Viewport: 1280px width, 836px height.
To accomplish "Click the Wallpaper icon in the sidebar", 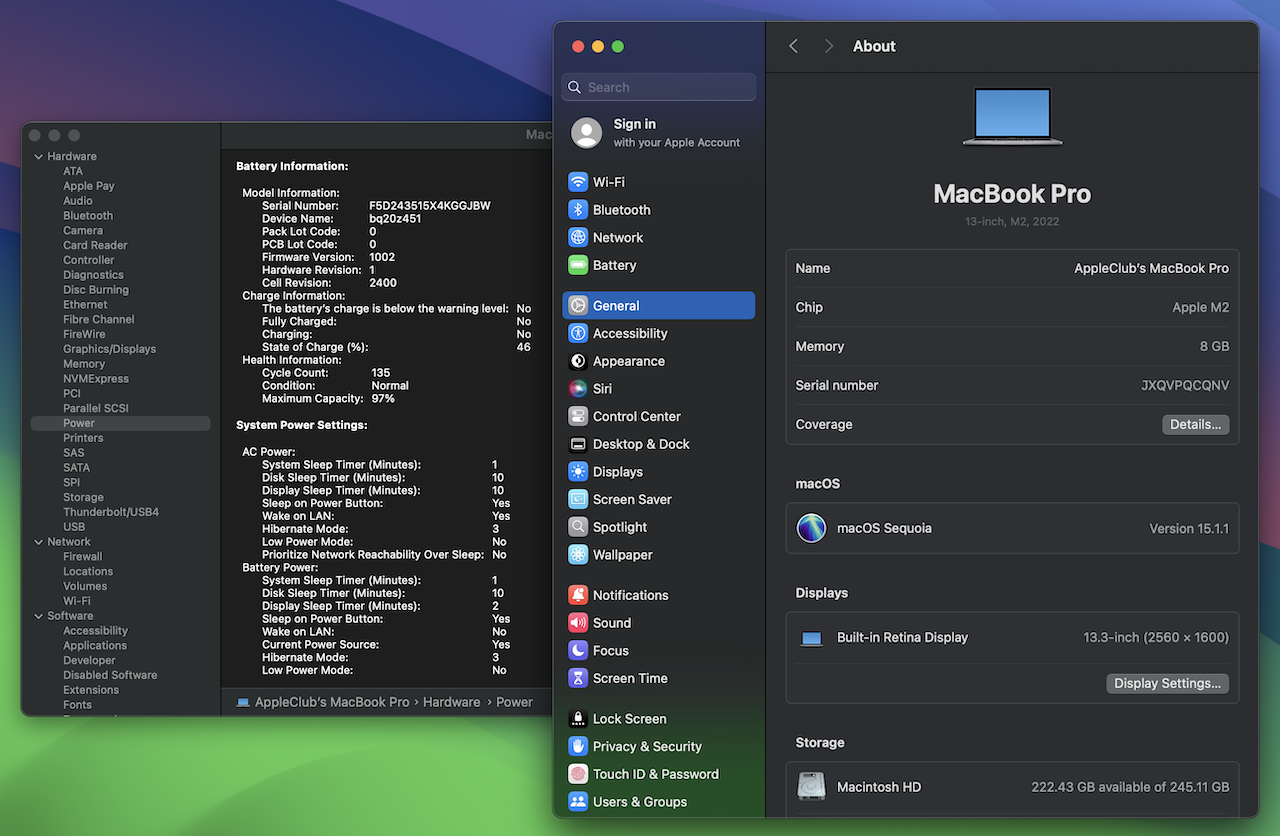I will pyautogui.click(x=578, y=555).
